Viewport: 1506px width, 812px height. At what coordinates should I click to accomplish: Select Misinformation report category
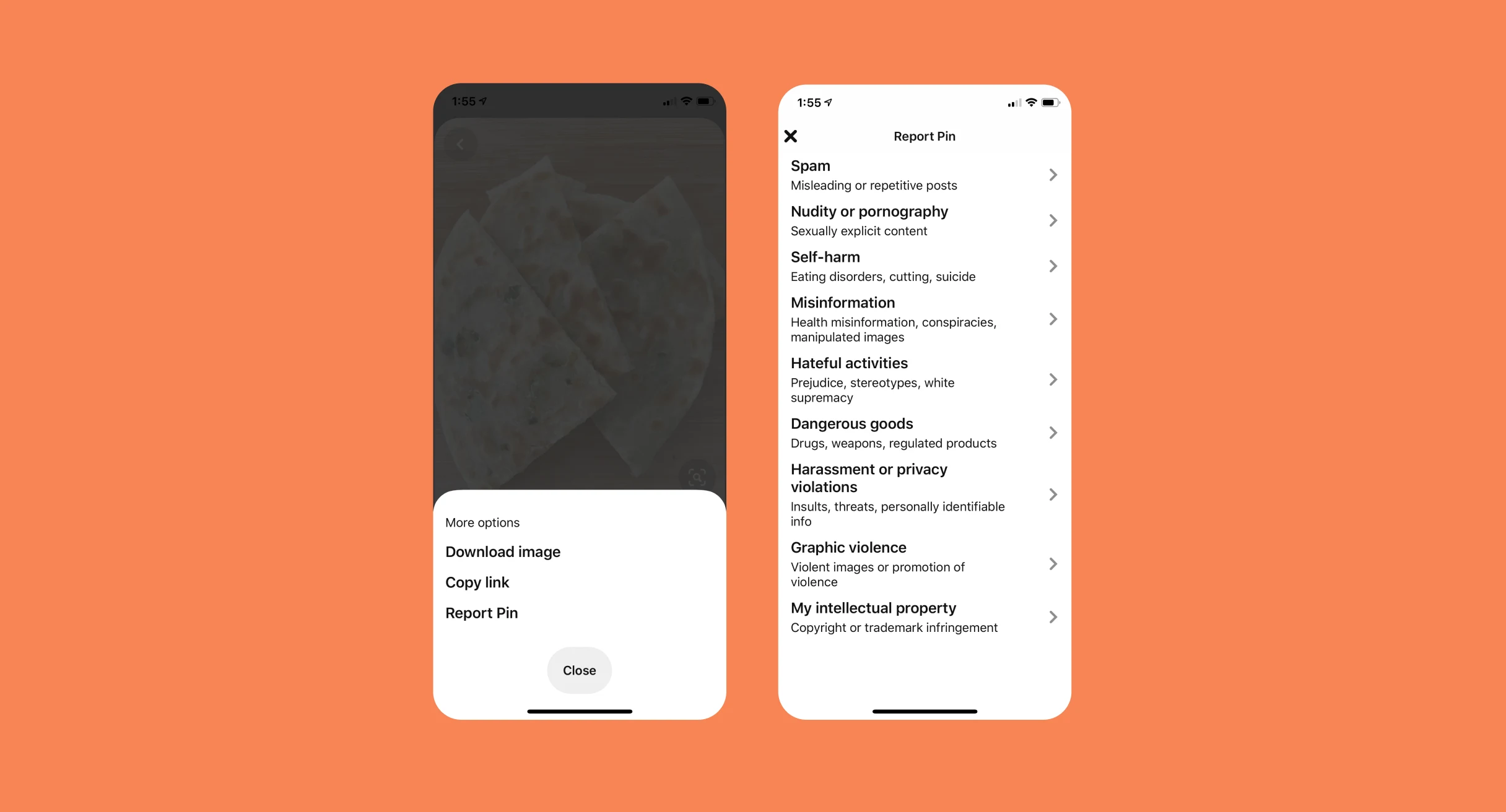(x=922, y=318)
